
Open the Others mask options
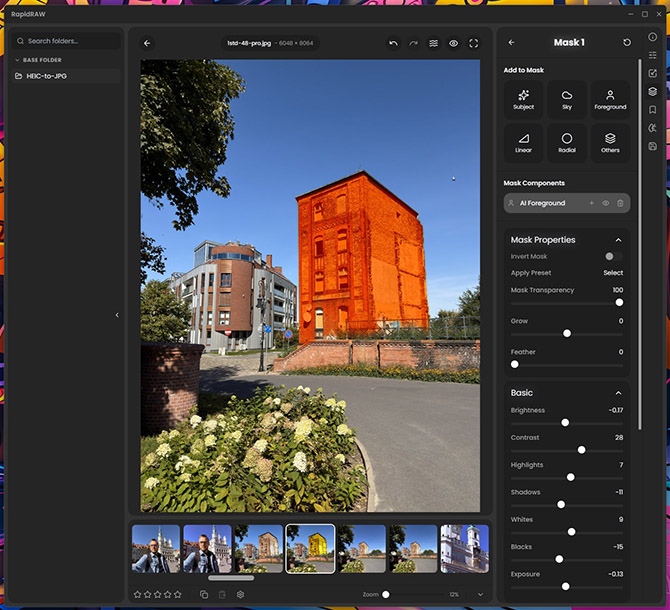point(610,143)
